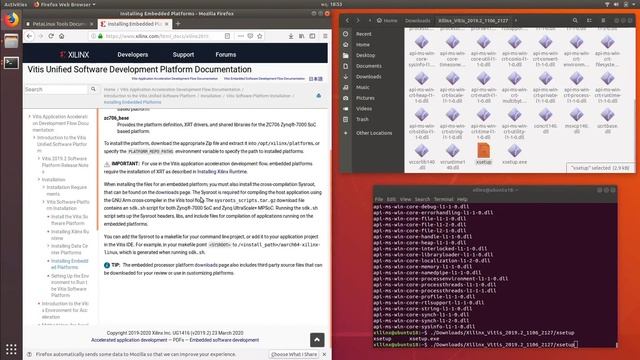
Task: Open Trash in Files sidebar
Action: coord(362,119)
